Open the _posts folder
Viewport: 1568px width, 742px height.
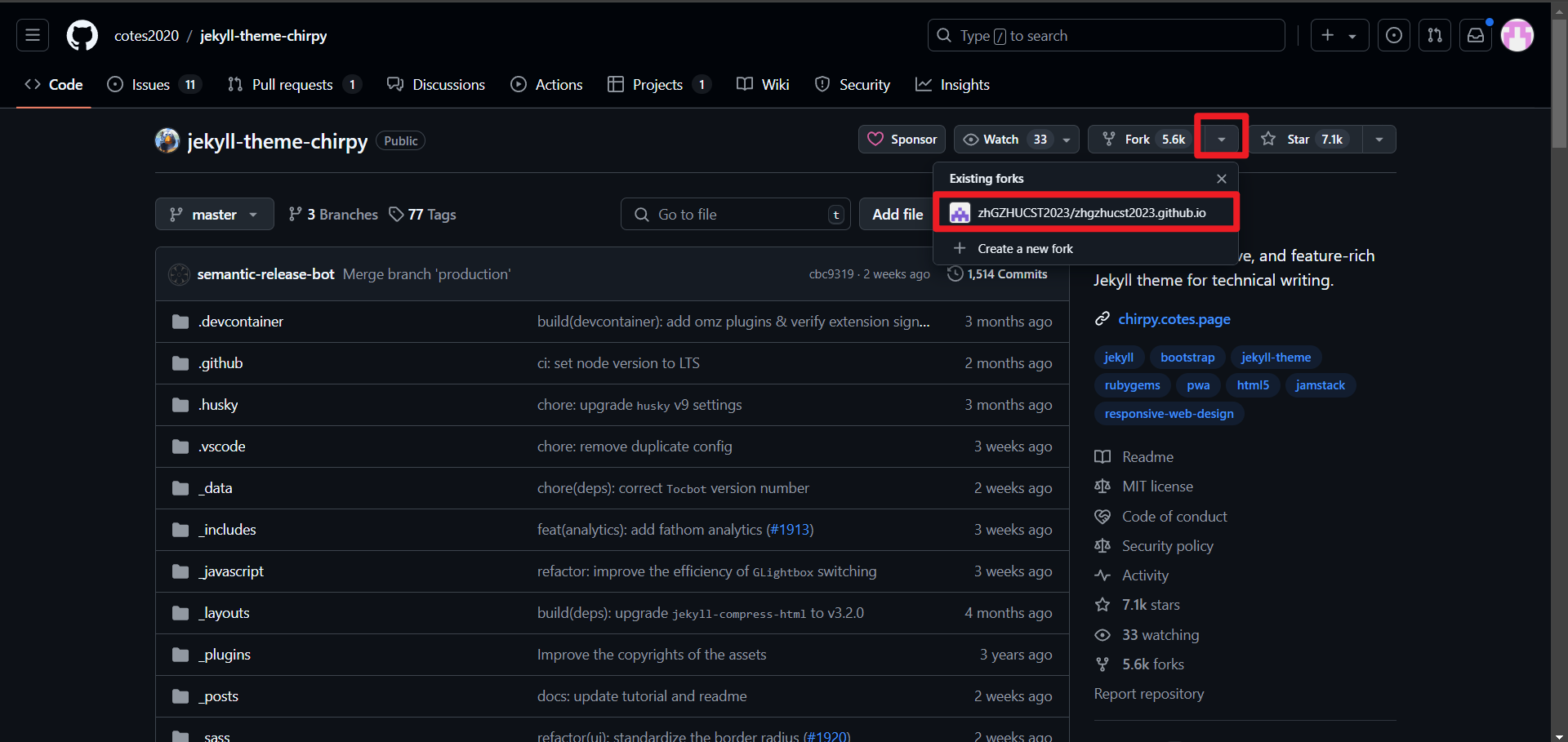pyautogui.click(x=219, y=696)
